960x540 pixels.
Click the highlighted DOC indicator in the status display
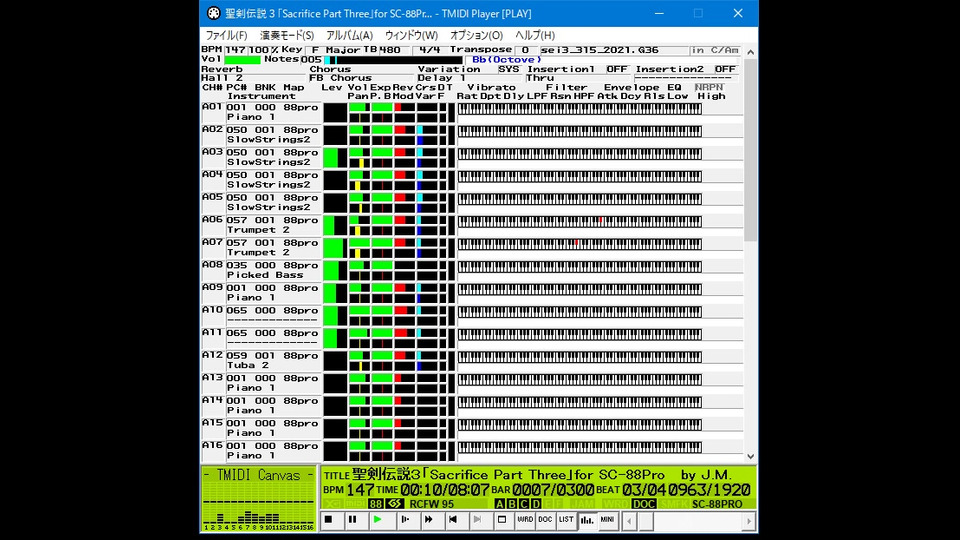(643, 504)
